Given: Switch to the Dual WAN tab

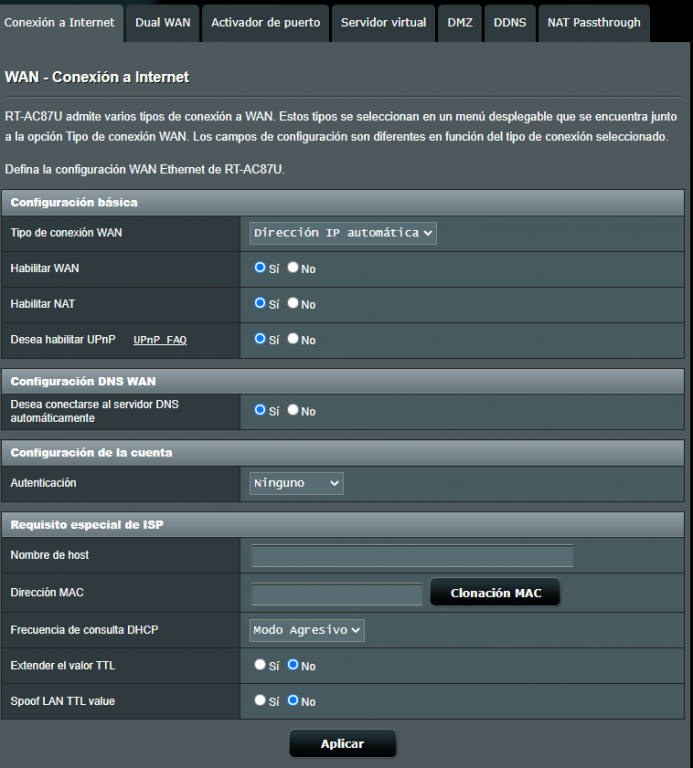Looking at the screenshot, I should coord(163,23).
